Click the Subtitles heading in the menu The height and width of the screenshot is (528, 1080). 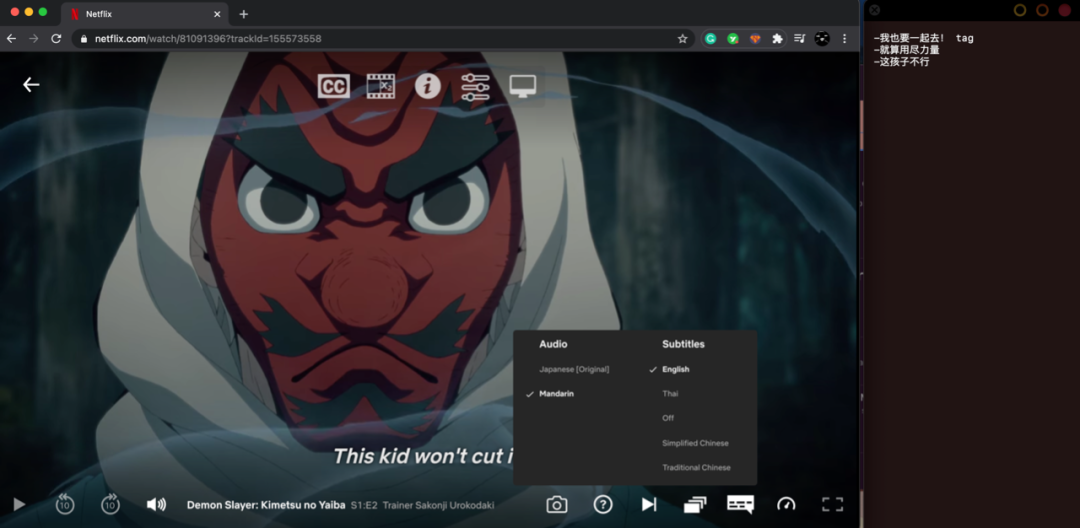[683, 344]
